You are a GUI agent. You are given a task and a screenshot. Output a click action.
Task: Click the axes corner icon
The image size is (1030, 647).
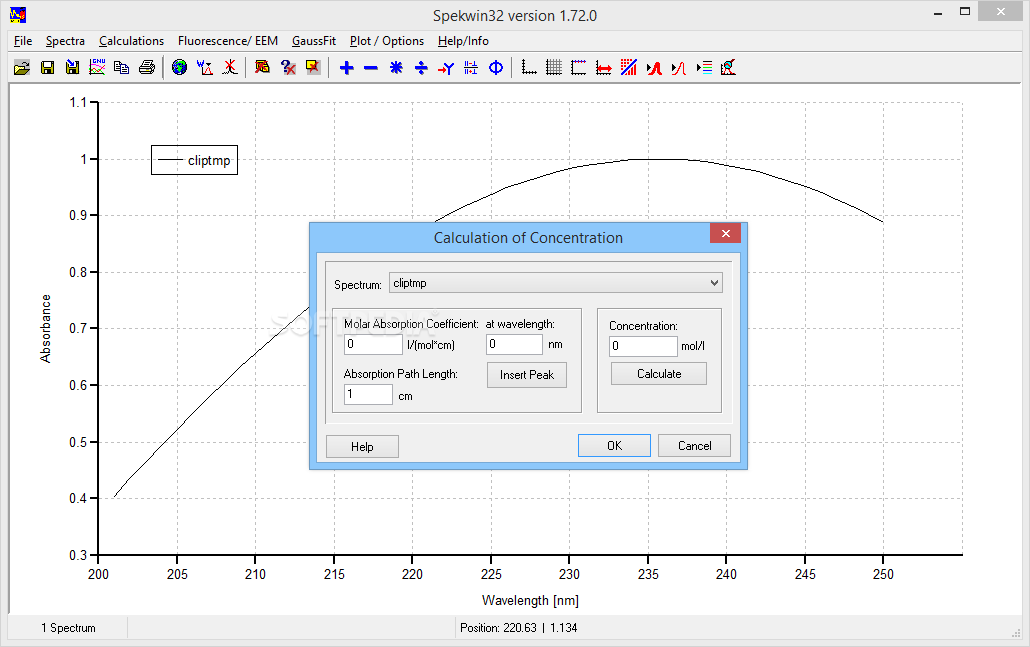529,67
